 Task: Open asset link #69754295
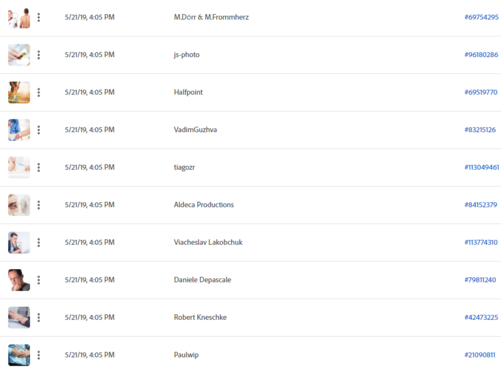coord(481,17)
